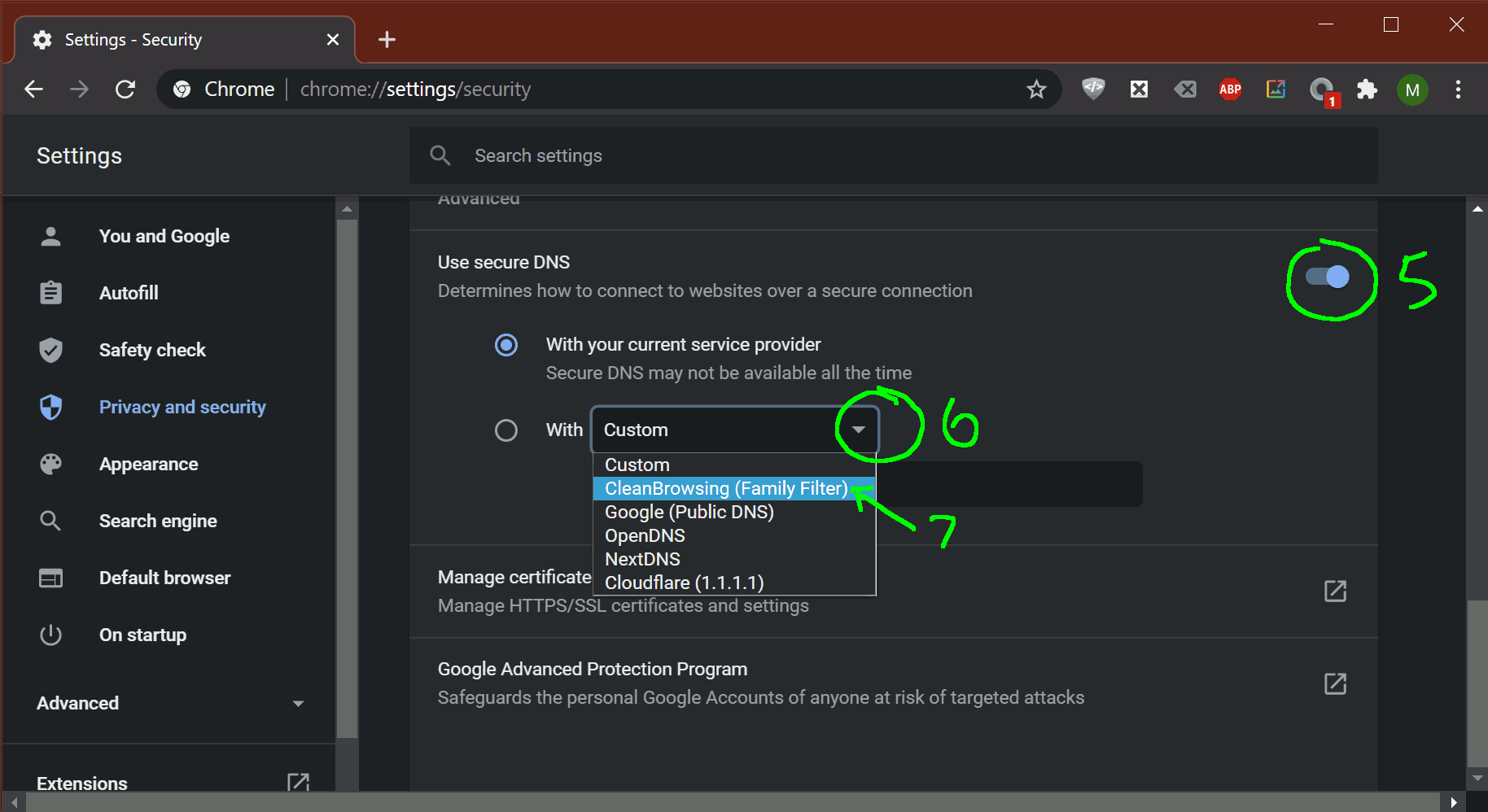Open the Extensions puzzle piece menu
This screenshot has width=1488, height=812.
click(x=1367, y=89)
